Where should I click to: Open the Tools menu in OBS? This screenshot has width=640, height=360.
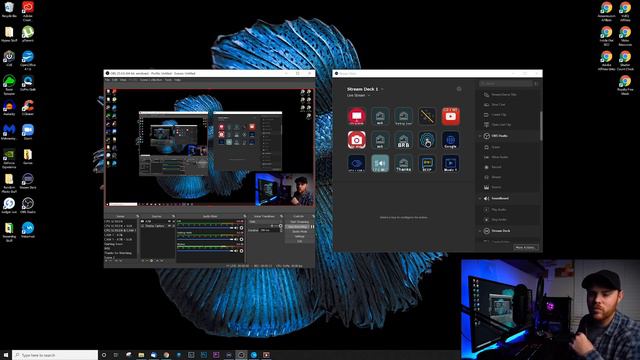[x=168, y=80]
